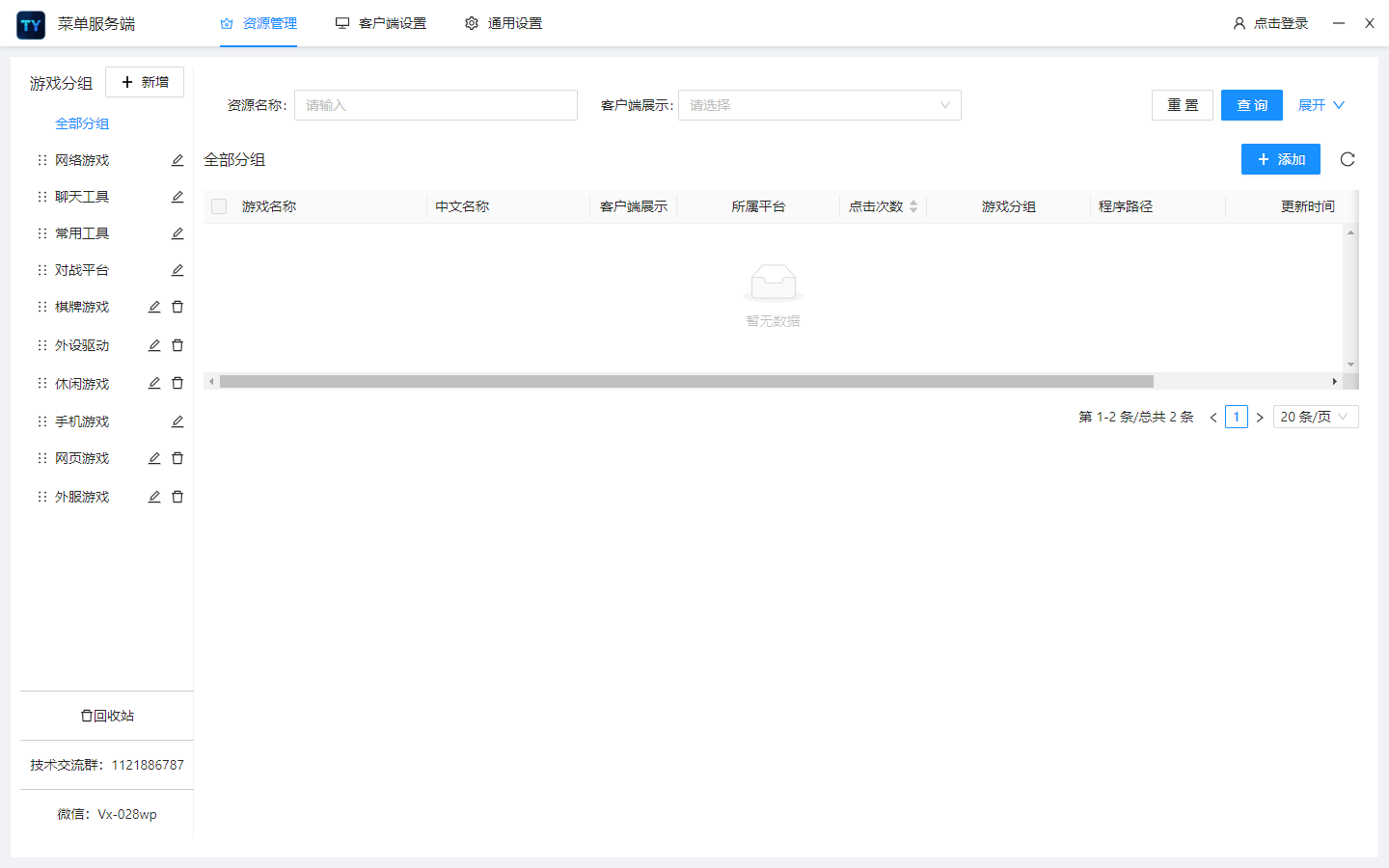Switch to the 资源管理 tab

click(259, 23)
